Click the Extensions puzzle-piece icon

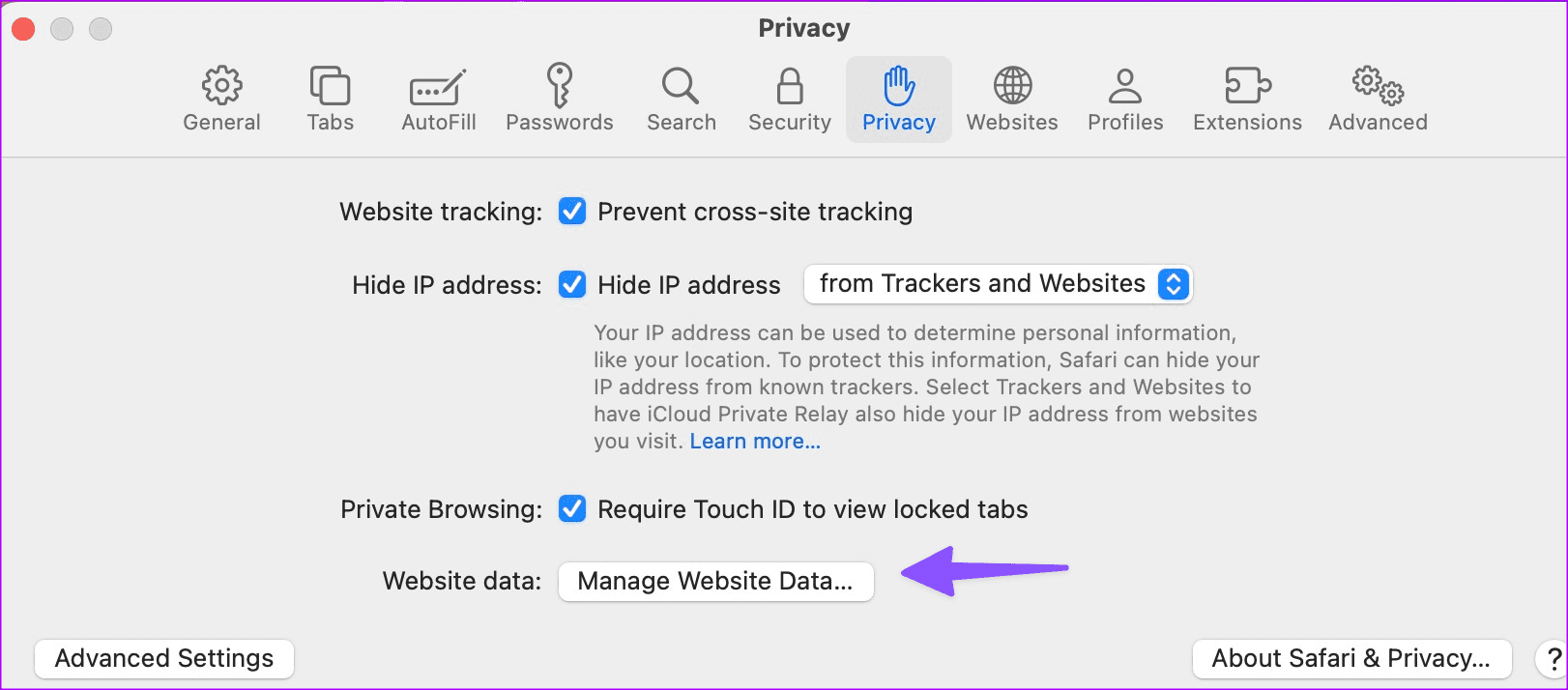(x=1247, y=97)
